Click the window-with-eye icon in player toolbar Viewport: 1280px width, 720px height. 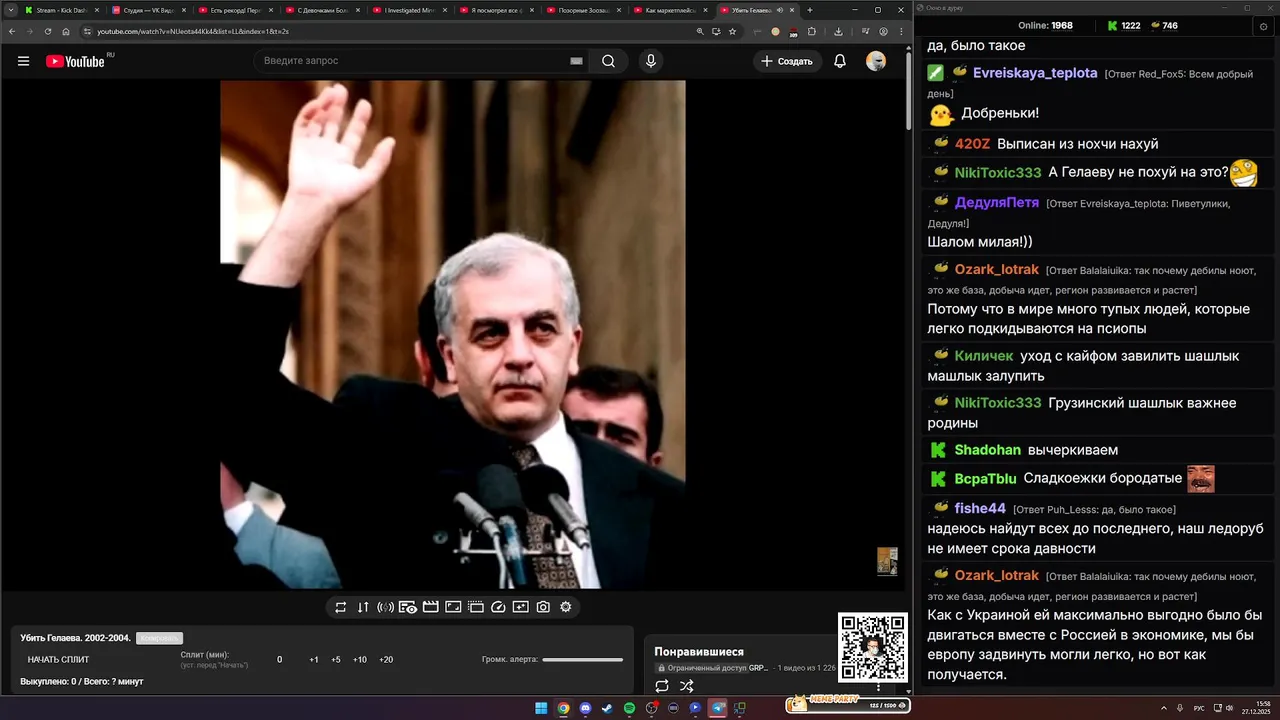point(408,607)
